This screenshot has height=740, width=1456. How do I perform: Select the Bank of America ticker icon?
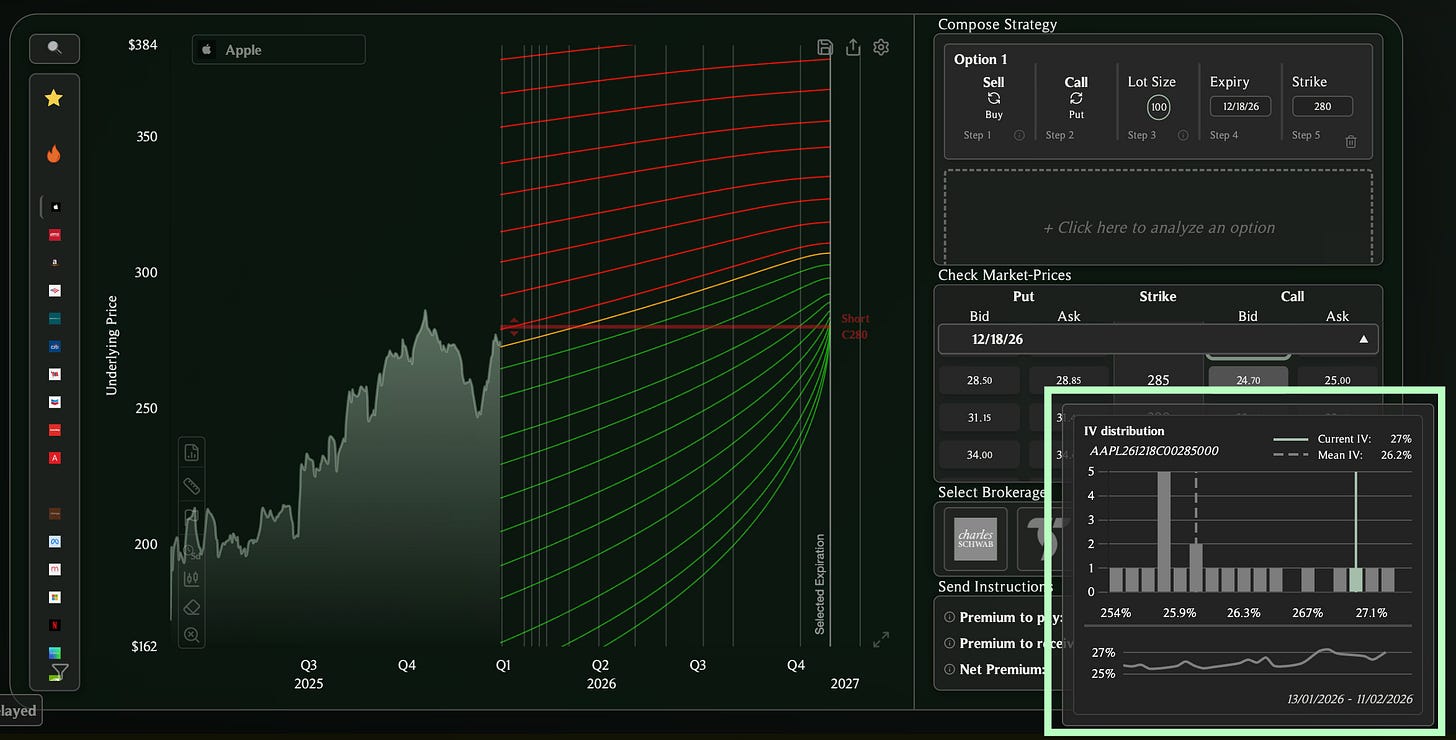[55, 290]
